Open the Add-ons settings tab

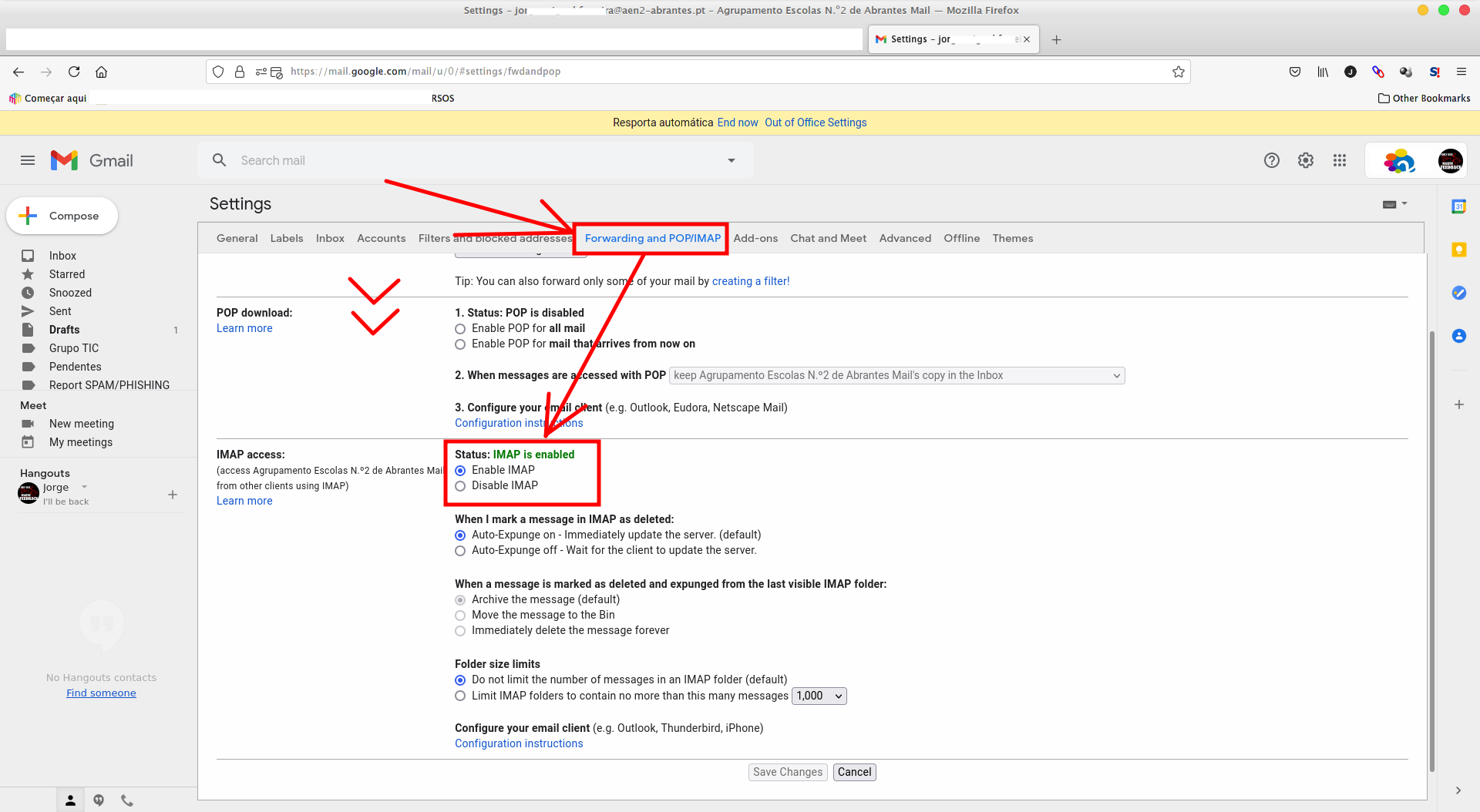coord(755,239)
